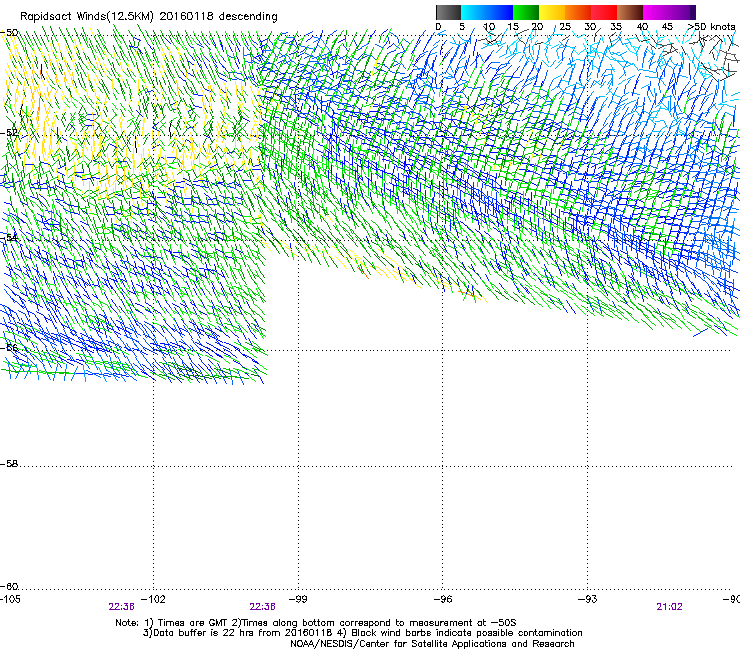Screen dimensions: 740x650
Task: Select the -56 latitude axis label
Action: (9, 347)
